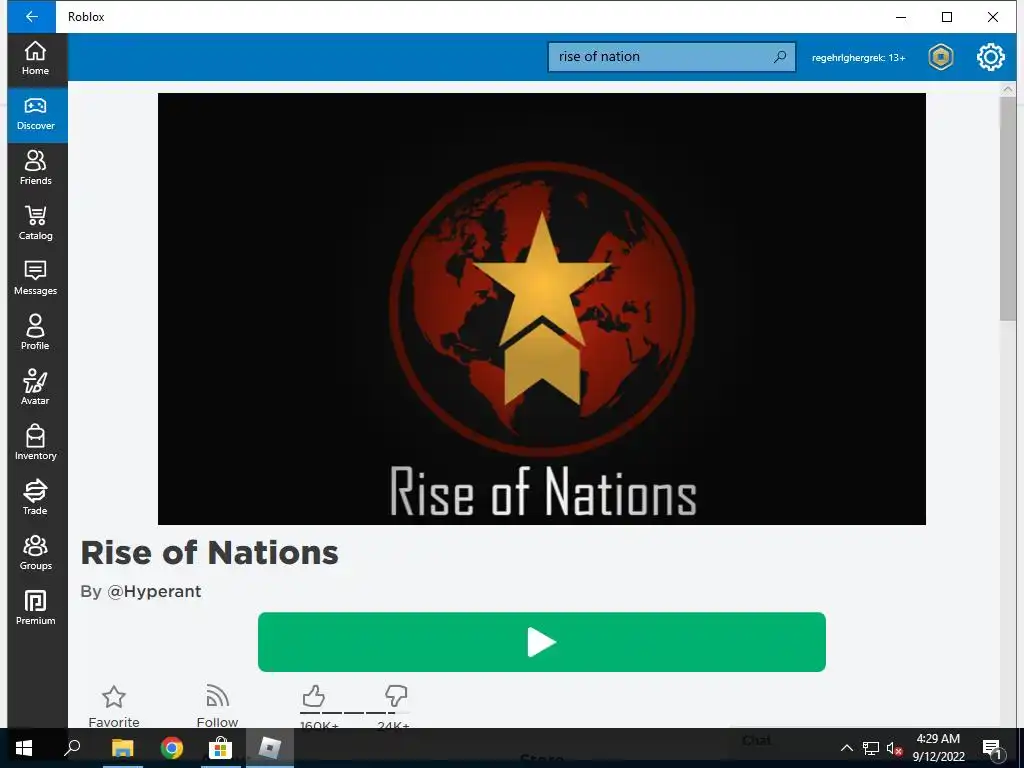Click the search magnifier icon

tap(780, 57)
